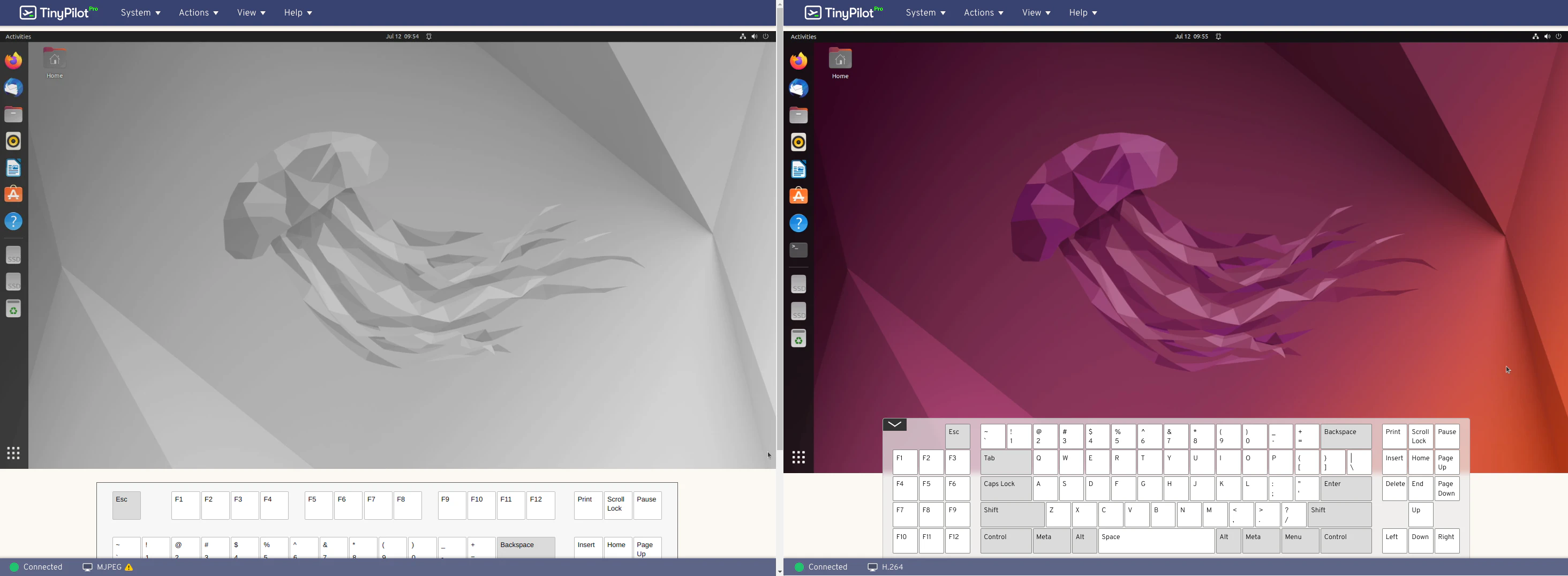Toggle the Shift key next to the ? / key
The width and height of the screenshot is (1568, 576).
point(1340,515)
